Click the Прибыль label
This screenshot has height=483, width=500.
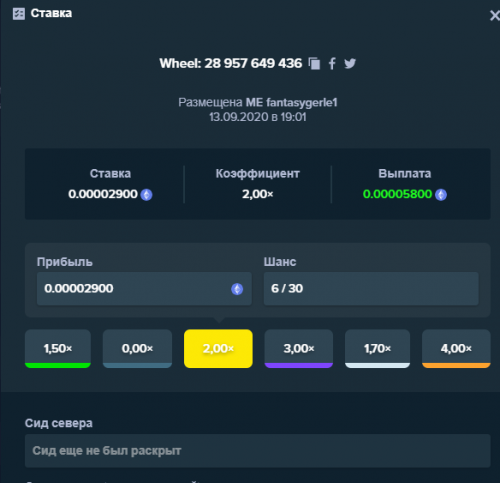click(x=65, y=262)
